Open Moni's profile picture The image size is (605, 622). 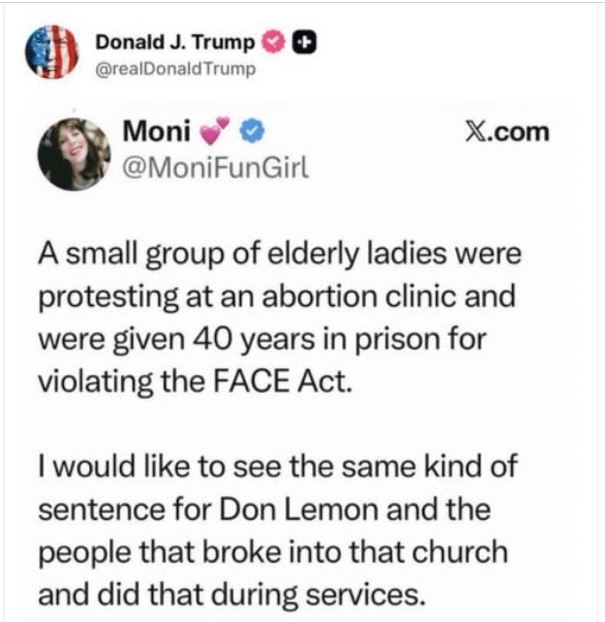point(73,153)
